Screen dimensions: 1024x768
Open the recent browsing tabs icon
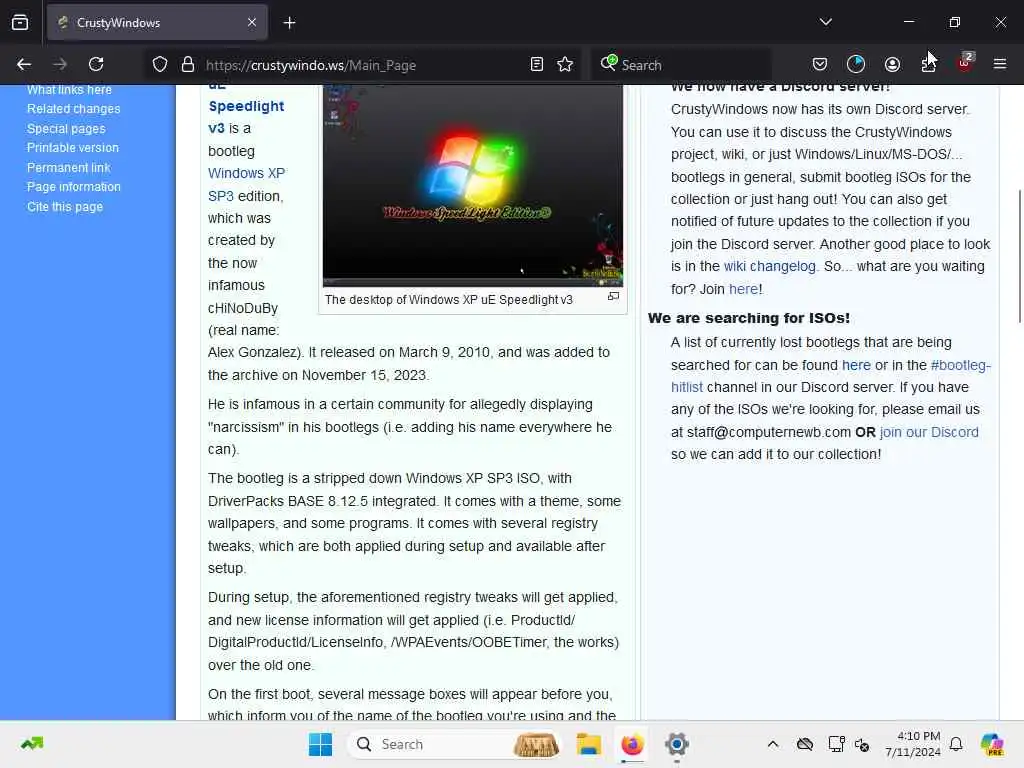point(20,23)
